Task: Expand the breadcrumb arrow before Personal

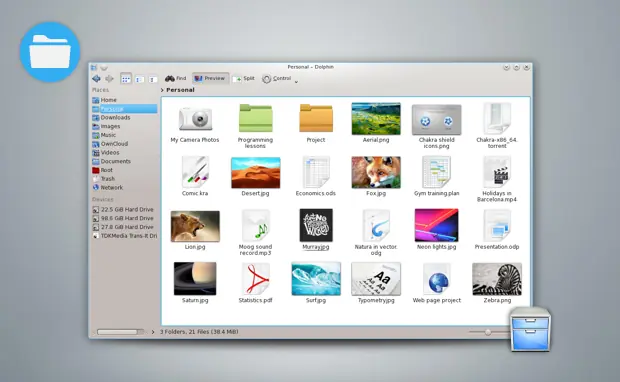Action: coord(162,90)
